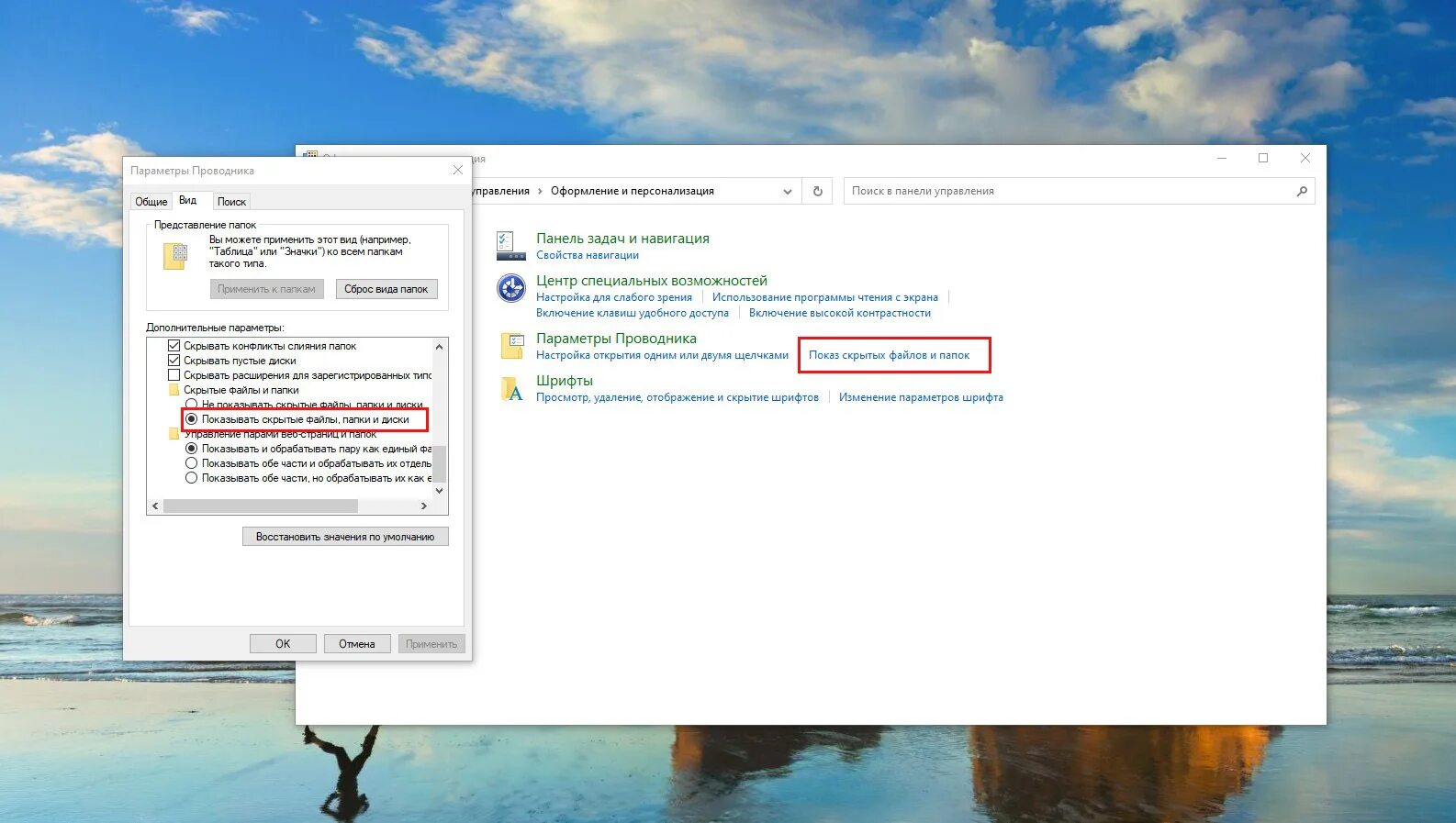Open 'Настройка открытия одним или двумя щелчками' link
This screenshot has height=823, width=1456.
[662, 355]
